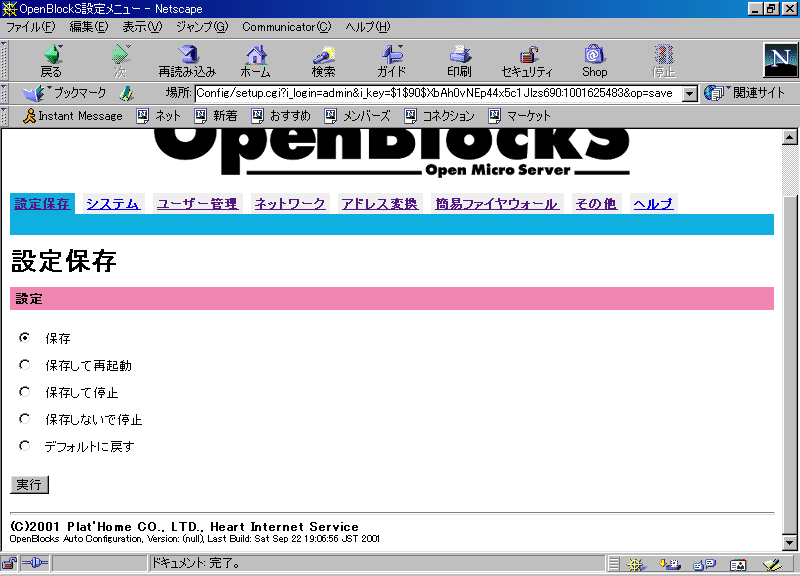Open the Communicator(C) menu

pyautogui.click(x=287, y=27)
